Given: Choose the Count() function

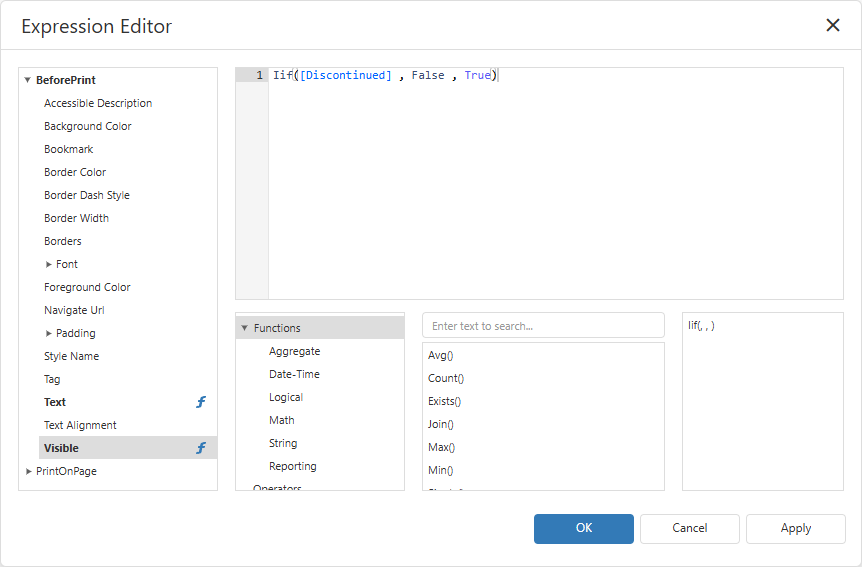Looking at the screenshot, I should click(x=446, y=378).
